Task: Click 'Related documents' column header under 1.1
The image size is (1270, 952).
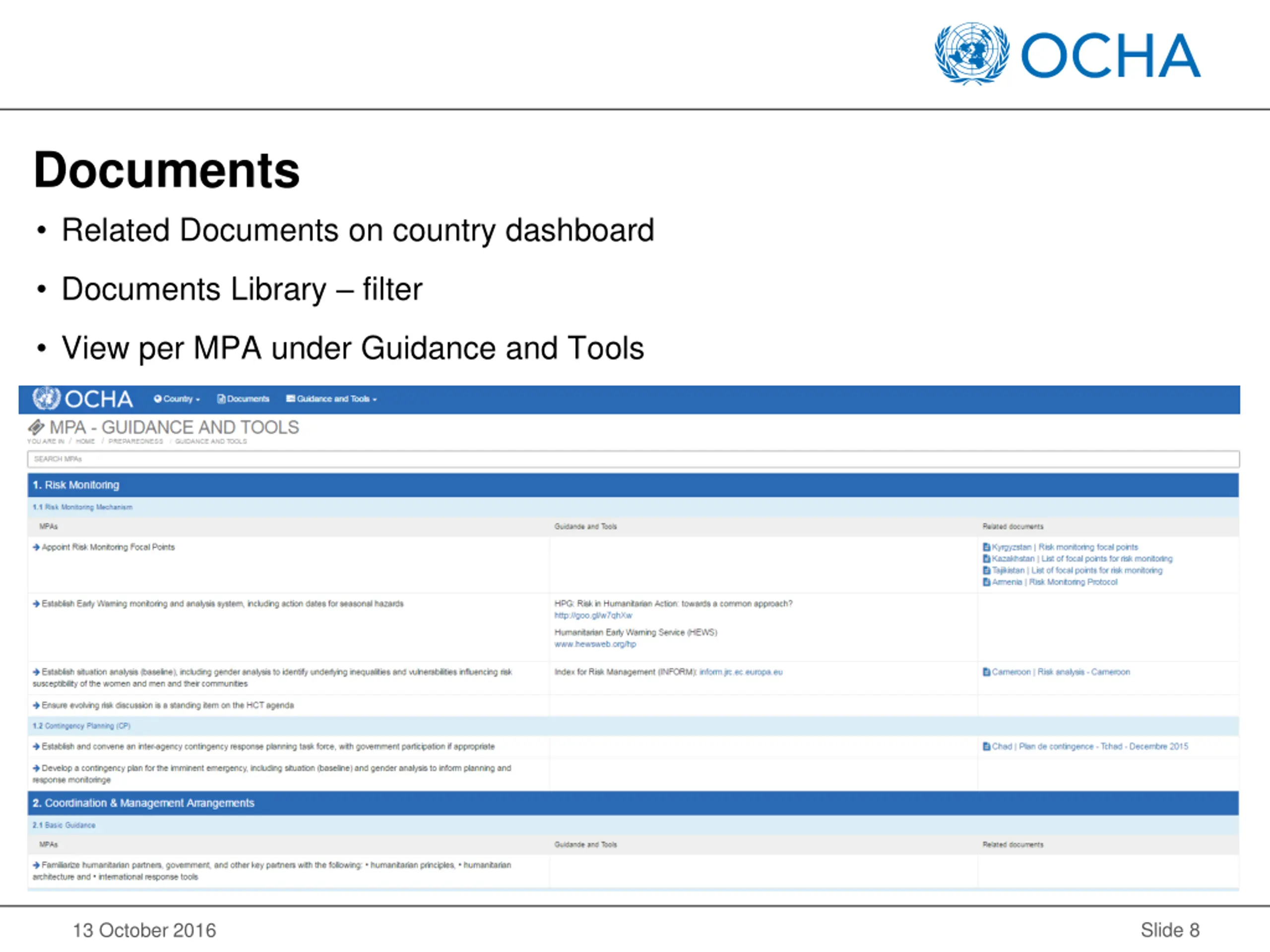Action: click(x=1013, y=527)
